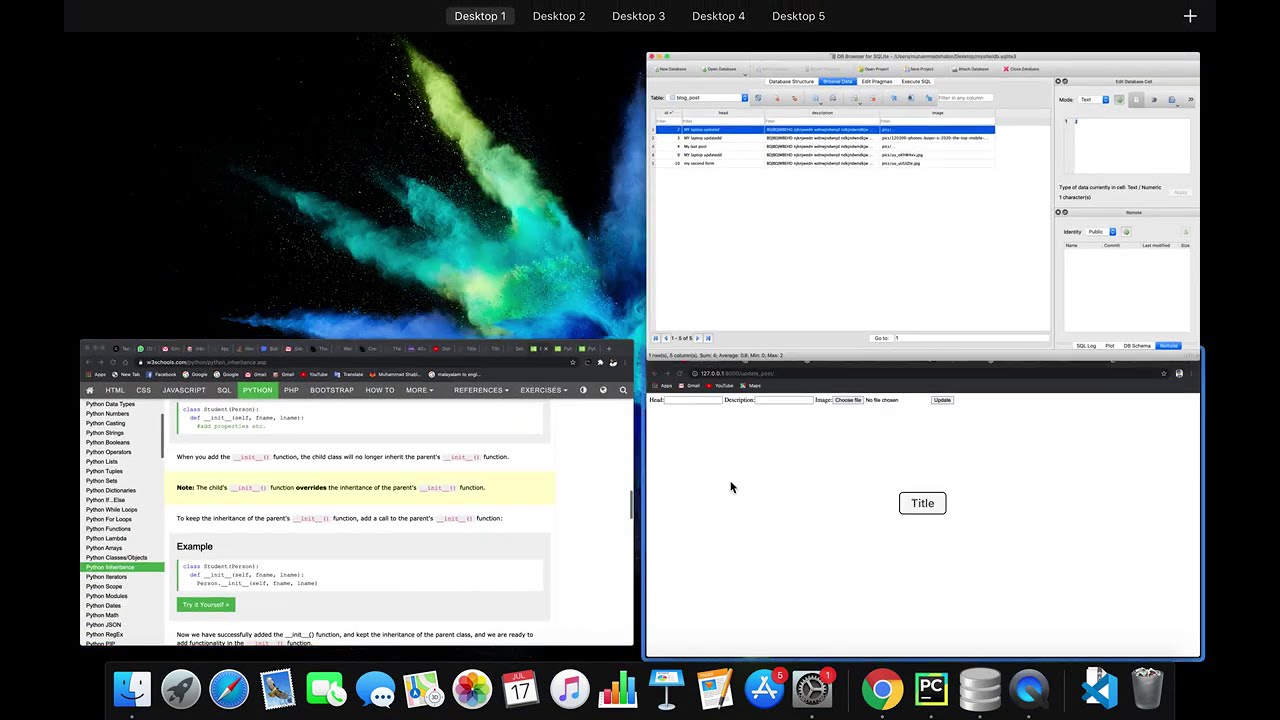Open Identity Public dropdown in Remote panel
Screen dimensions: 1280x720
click(1102, 232)
